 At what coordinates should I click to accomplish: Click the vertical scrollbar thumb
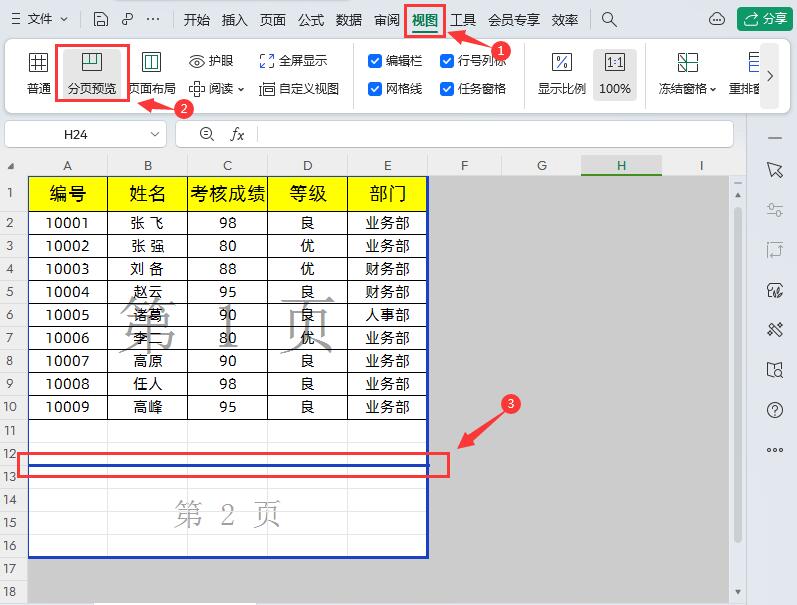(738, 374)
